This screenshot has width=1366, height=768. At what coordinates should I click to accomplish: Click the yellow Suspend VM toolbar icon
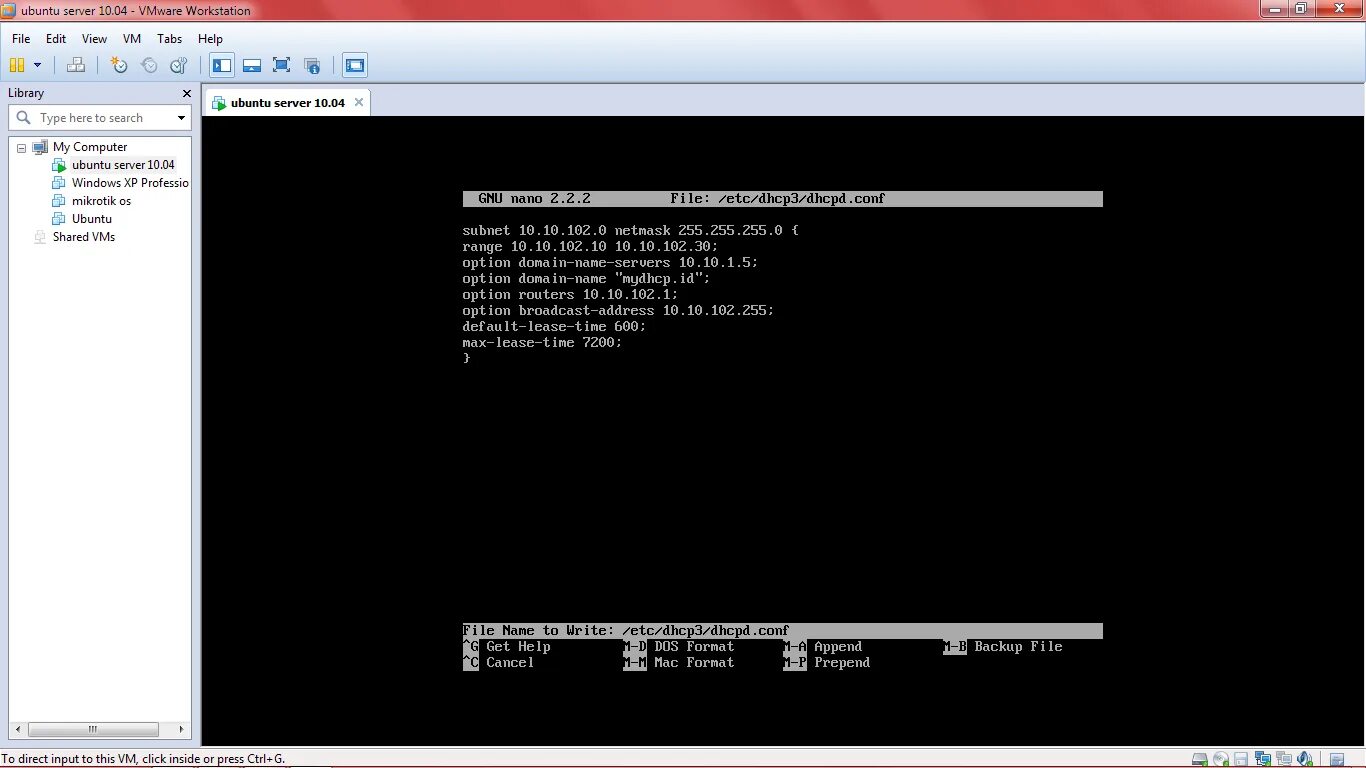[17, 65]
